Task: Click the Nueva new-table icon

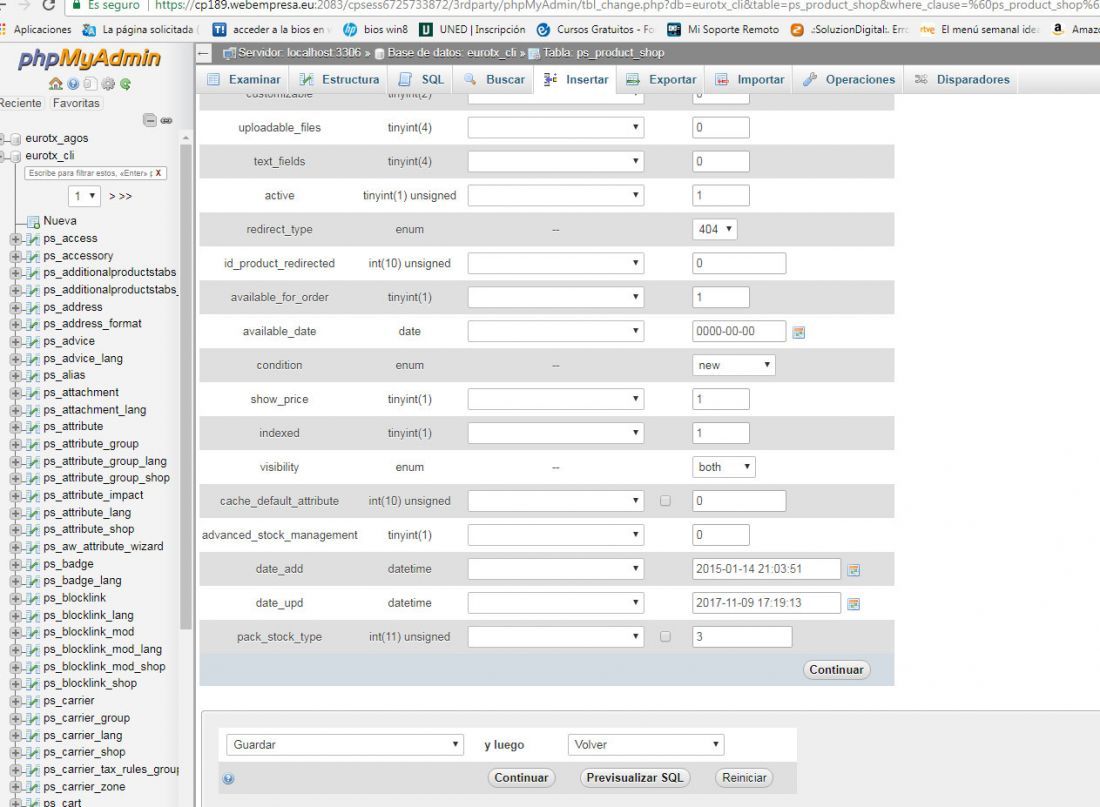Action: point(32,221)
